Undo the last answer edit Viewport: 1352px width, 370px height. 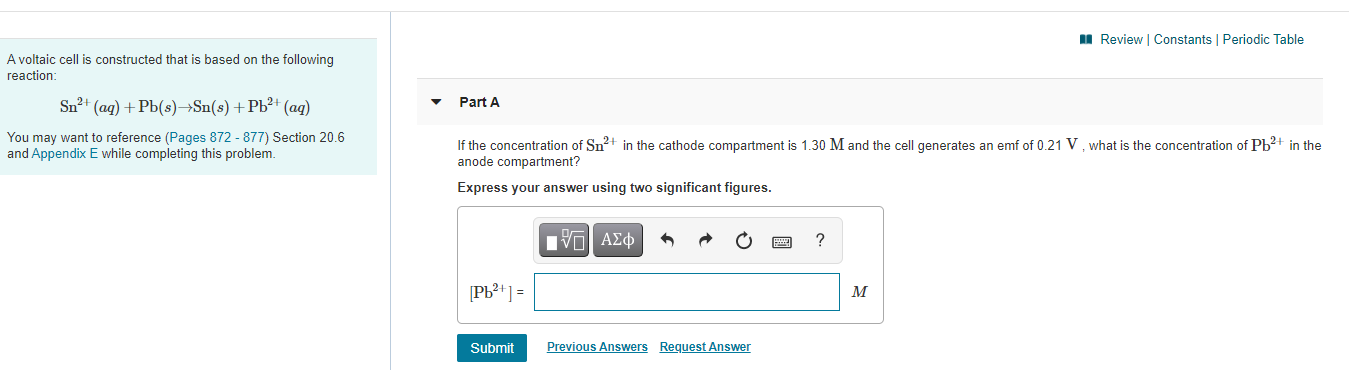(x=669, y=241)
